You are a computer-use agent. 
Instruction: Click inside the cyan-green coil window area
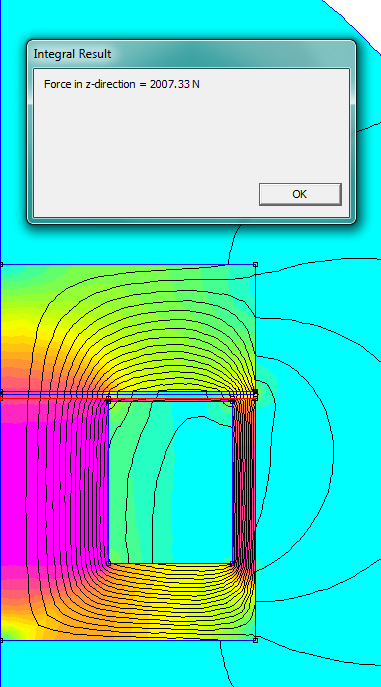[171, 482]
